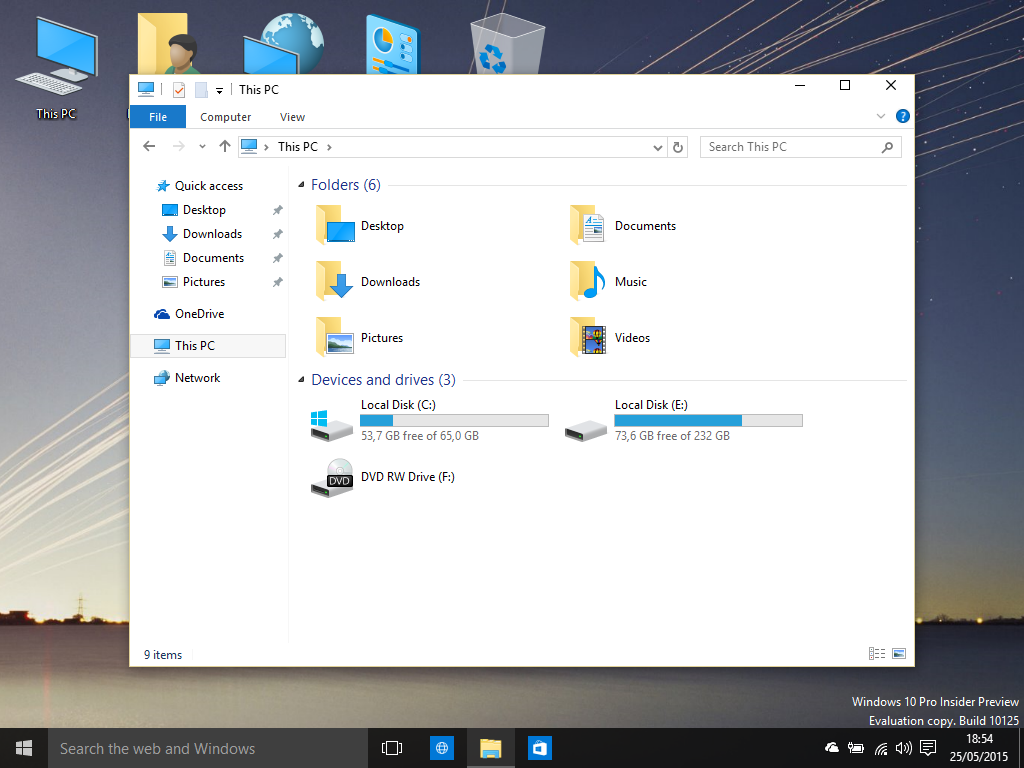Select the Local Disk (C:) drive
The width and height of the screenshot is (1024, 768).
[429, 421]
